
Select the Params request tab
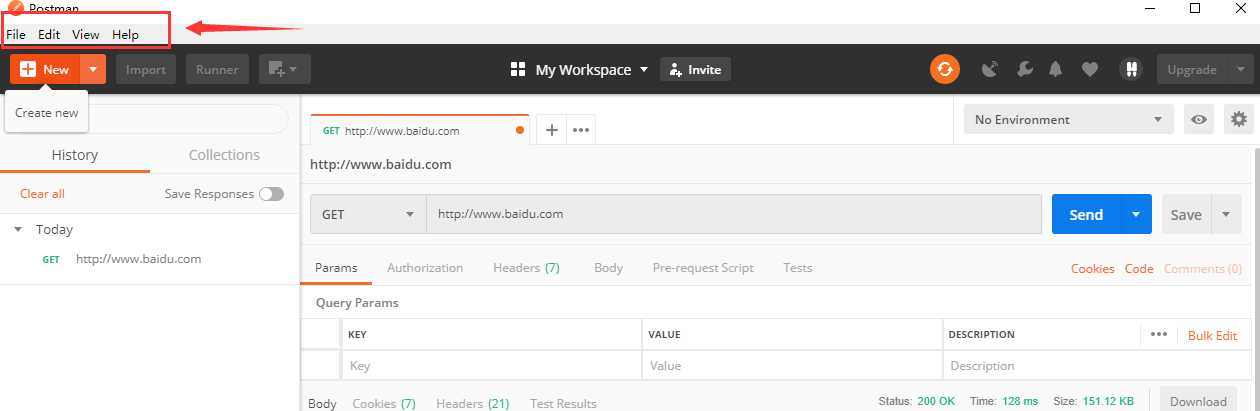pyautogui.click(x=336, y=268)
